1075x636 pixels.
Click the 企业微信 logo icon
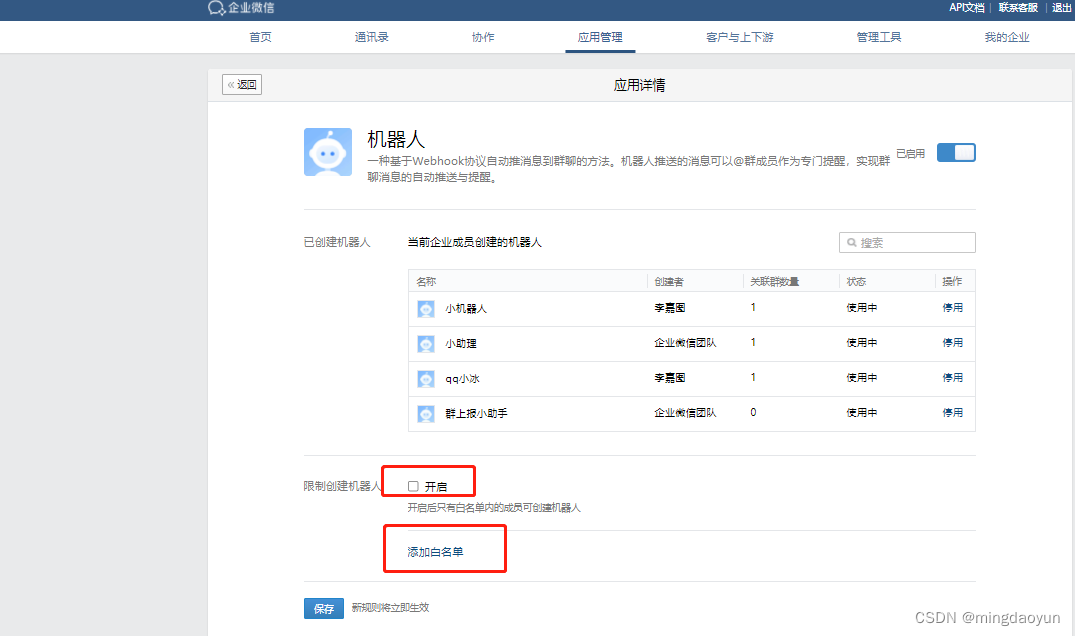point(214,9)
